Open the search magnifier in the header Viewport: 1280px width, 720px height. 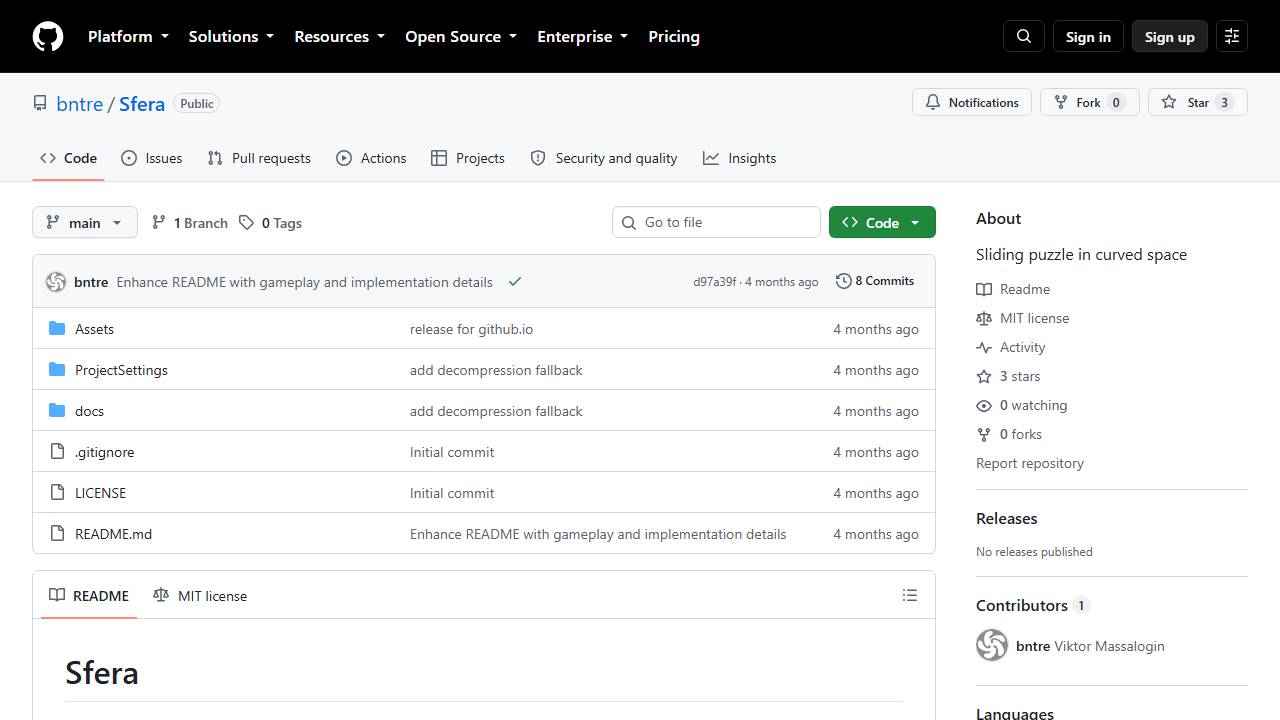point(1024,36)
